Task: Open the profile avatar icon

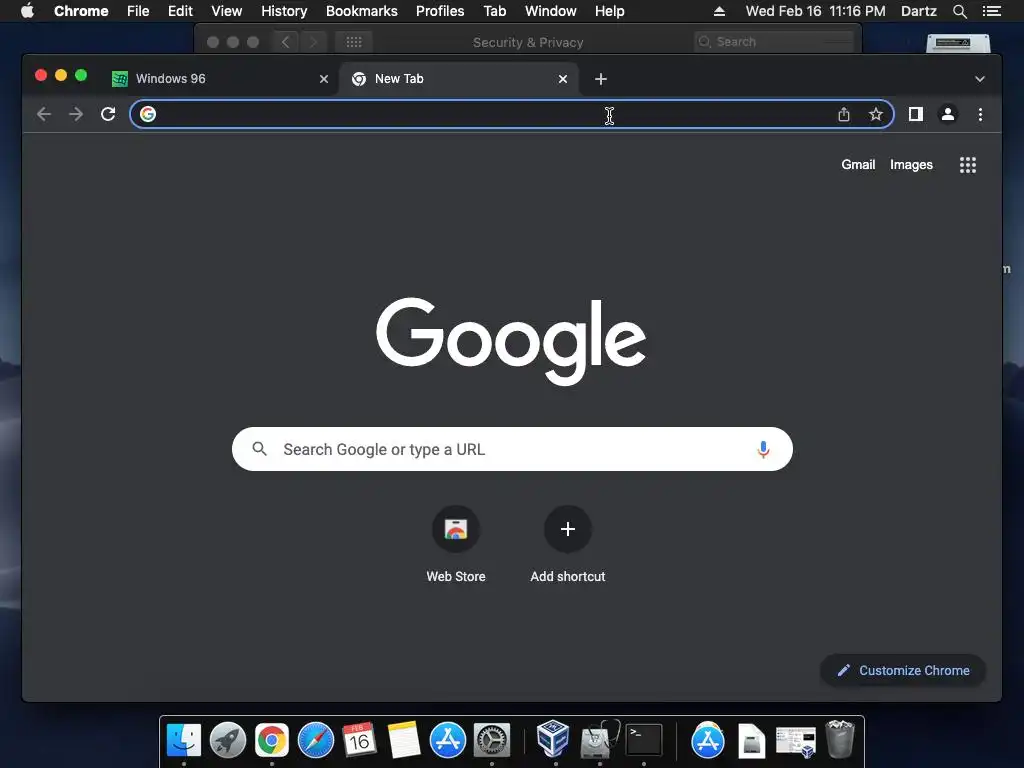Action: [x=948, y=114]
